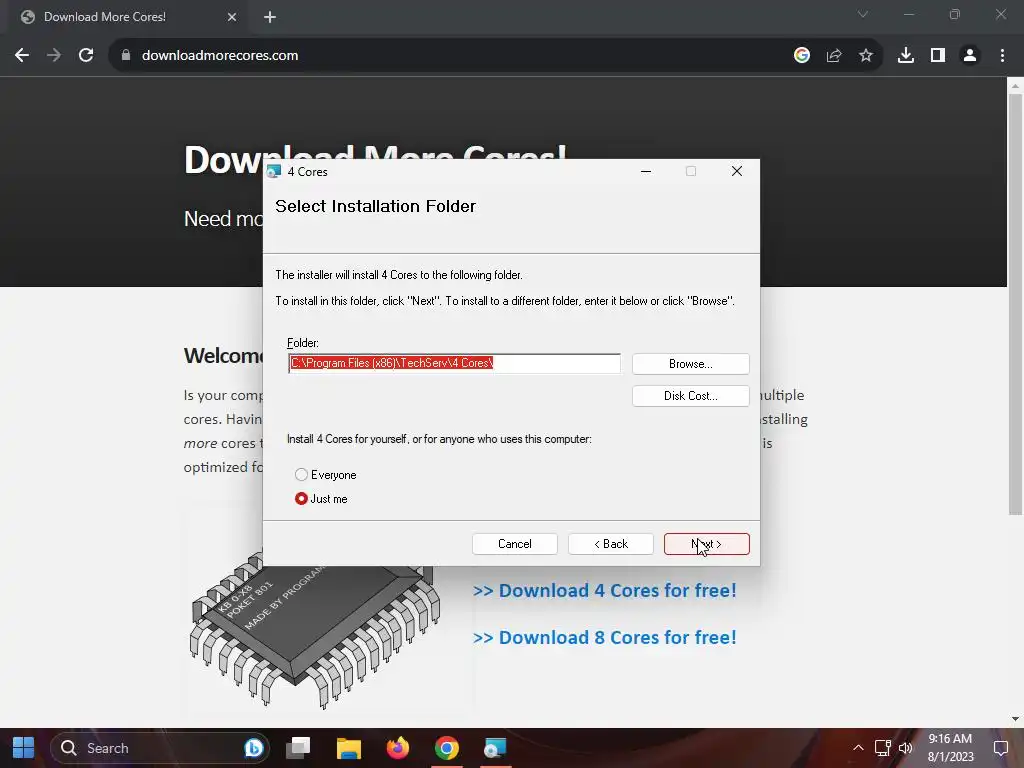Toggle the Chrome side panel icon
The height and width of the screenshot is (768, 1024).
point(938,56)
